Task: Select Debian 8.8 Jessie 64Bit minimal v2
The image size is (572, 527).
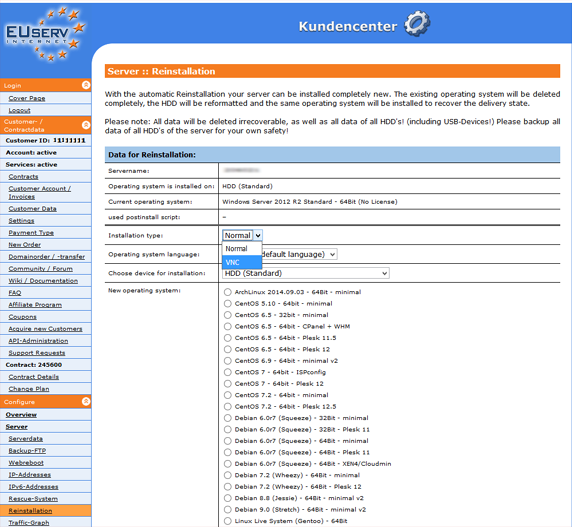Action: tap(228, 498)
